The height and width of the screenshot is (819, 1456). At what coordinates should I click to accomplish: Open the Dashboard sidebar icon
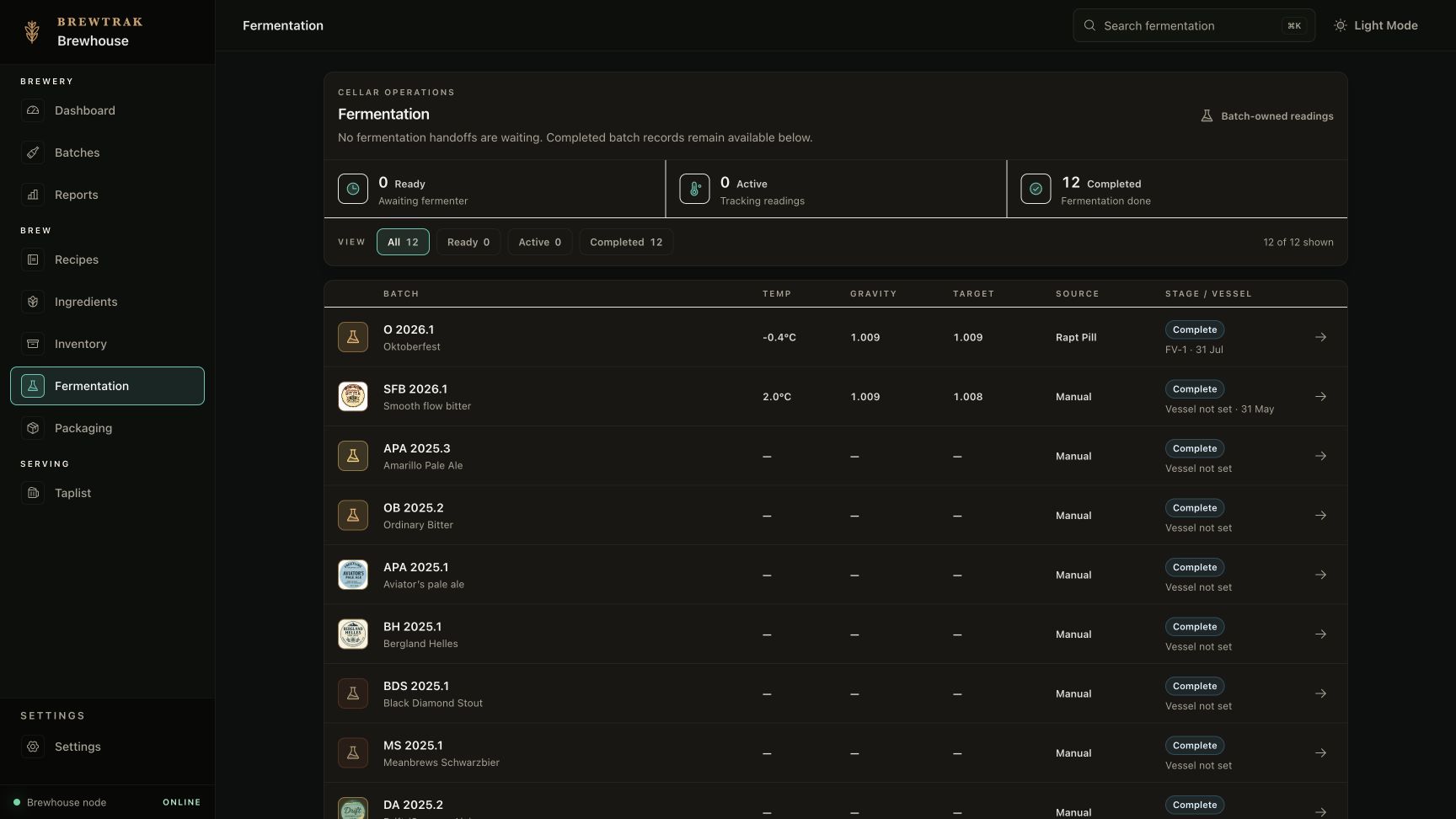33,110
